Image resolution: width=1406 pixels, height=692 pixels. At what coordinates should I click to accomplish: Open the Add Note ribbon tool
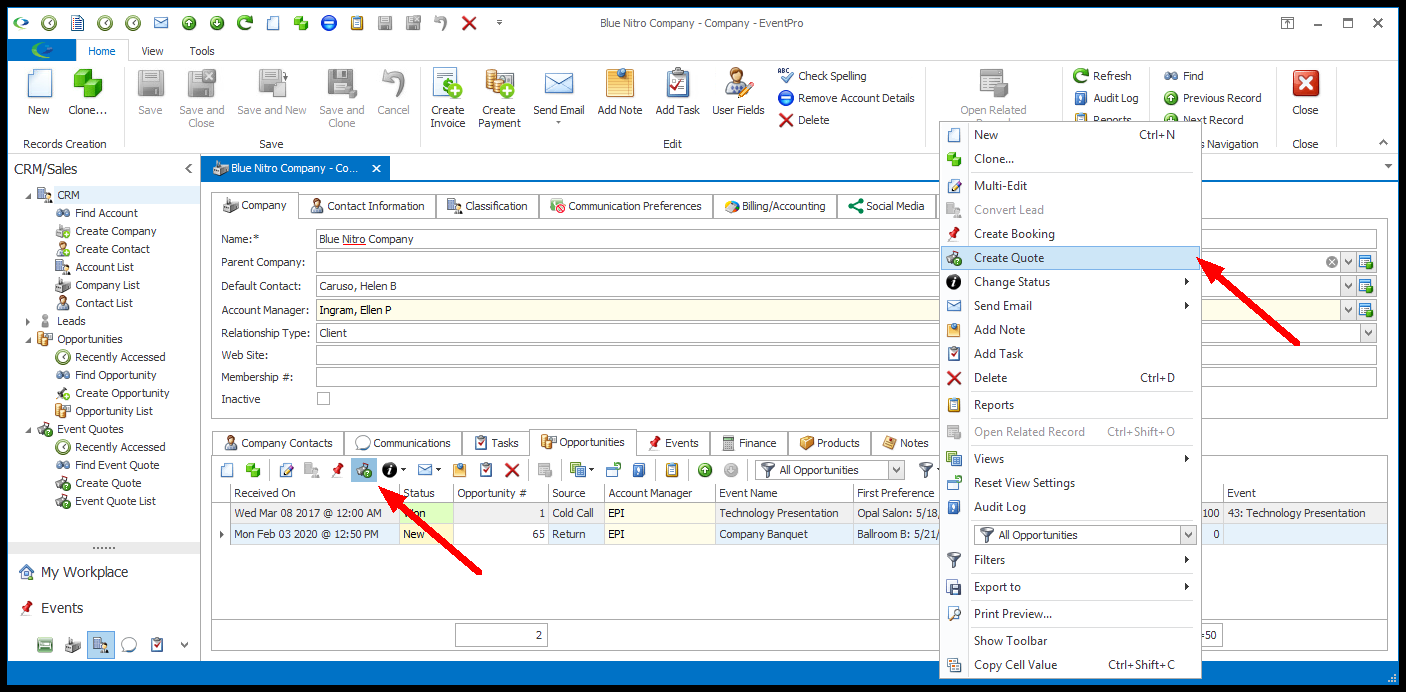tap(620, 93)
